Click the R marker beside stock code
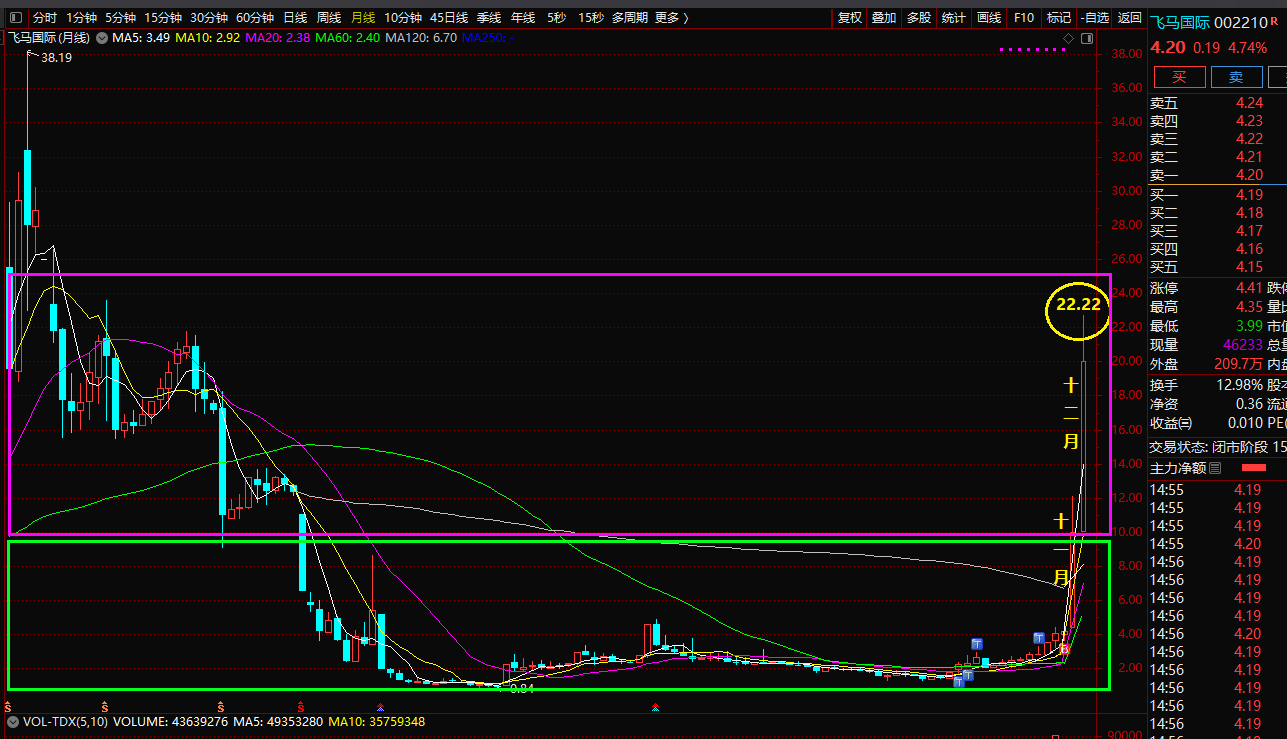The width and height of the screenshot is (1287, 739). point(1274,22)
